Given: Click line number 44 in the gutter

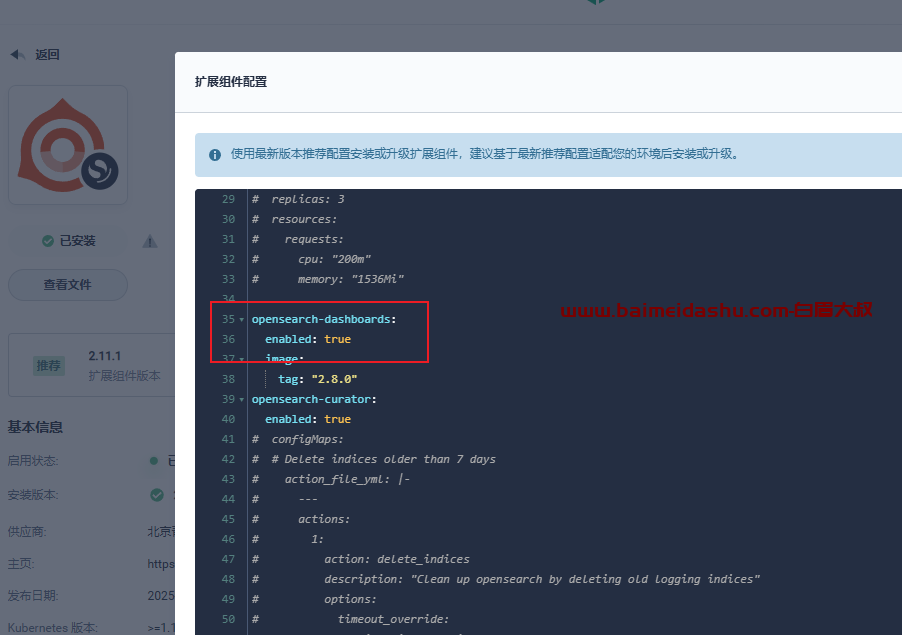Looking at the screenshot, I should click(228, 499).
